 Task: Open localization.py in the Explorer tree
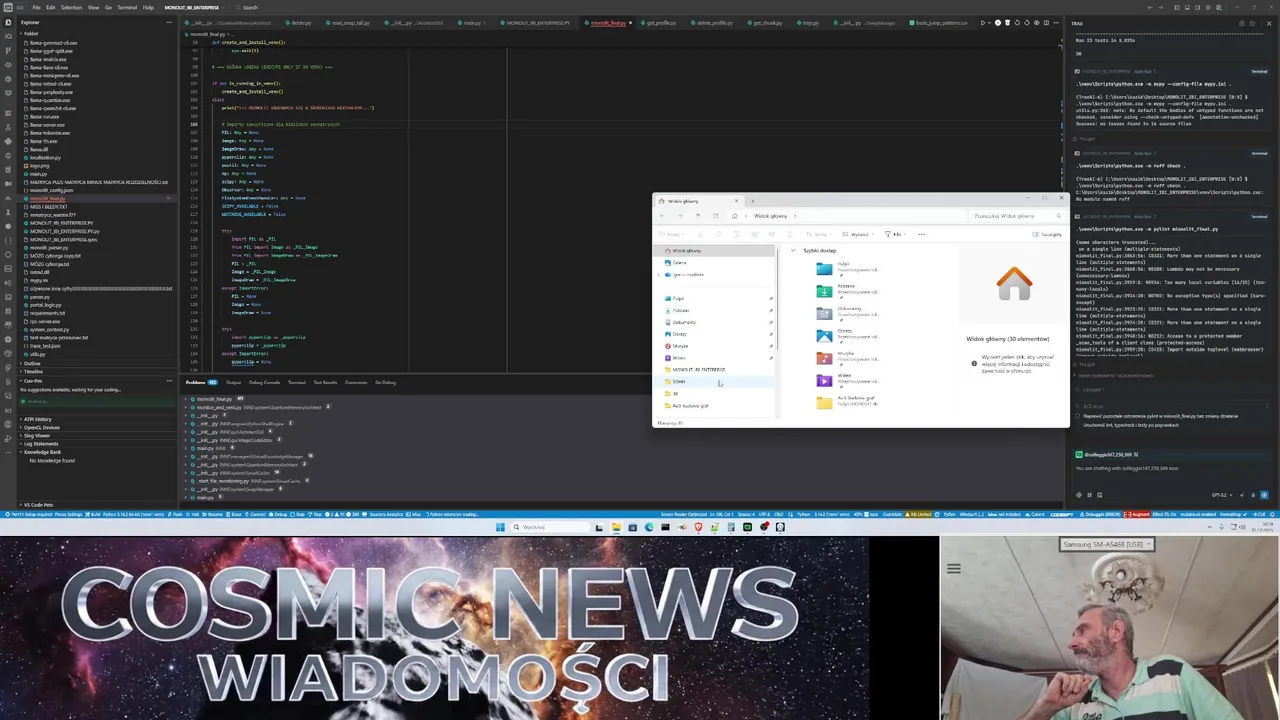click(x=45, y=157)
